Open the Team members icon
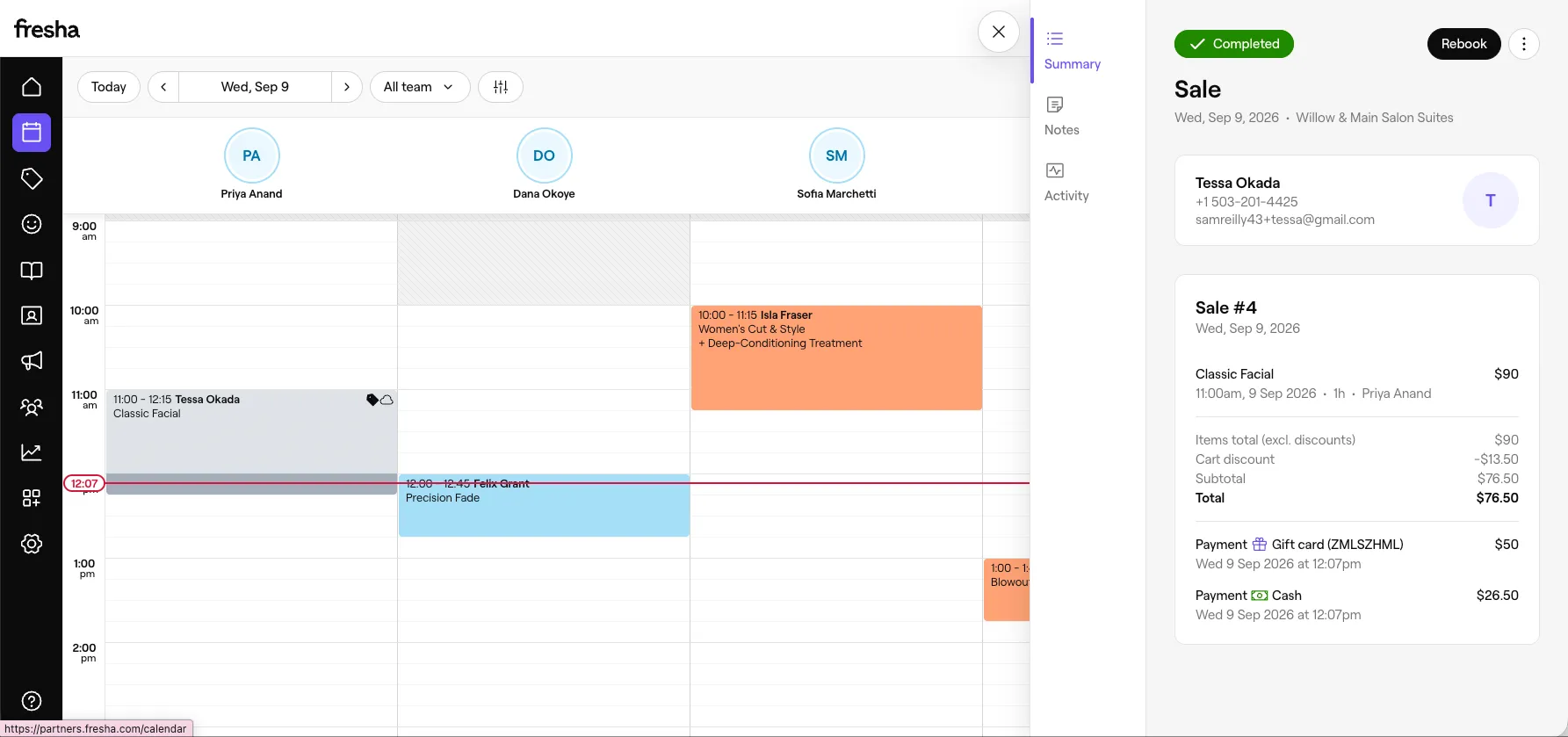 [32, 407]
